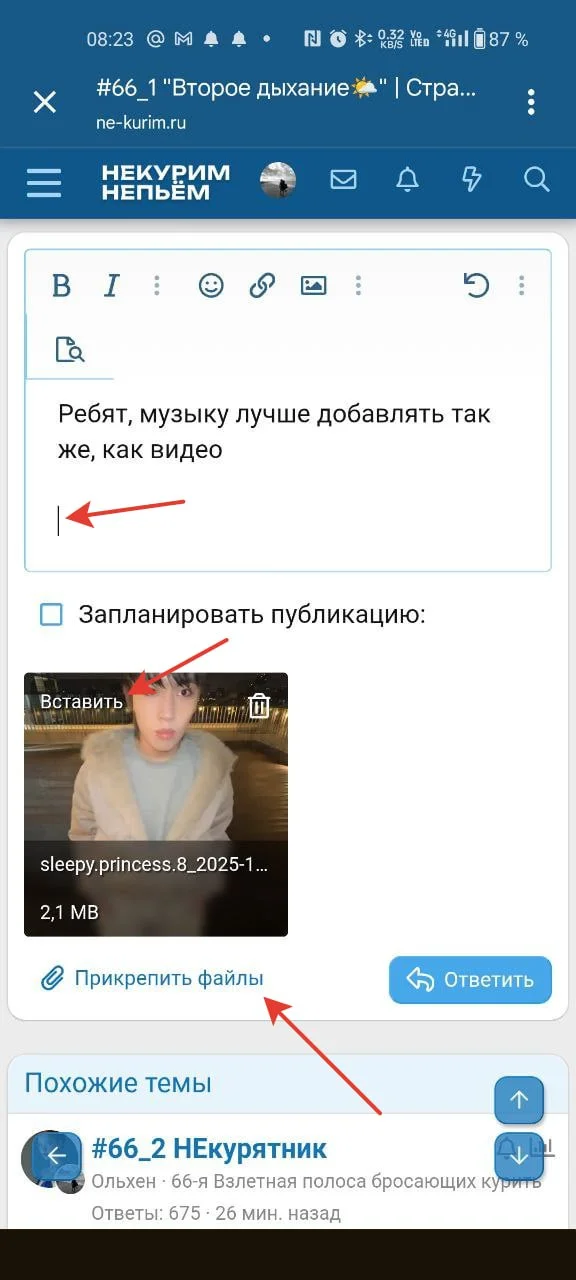Viewport: 576px width, 1280px height.
Task: Submit the reply with the 'Ответить' button
Action: coord(470,979)
